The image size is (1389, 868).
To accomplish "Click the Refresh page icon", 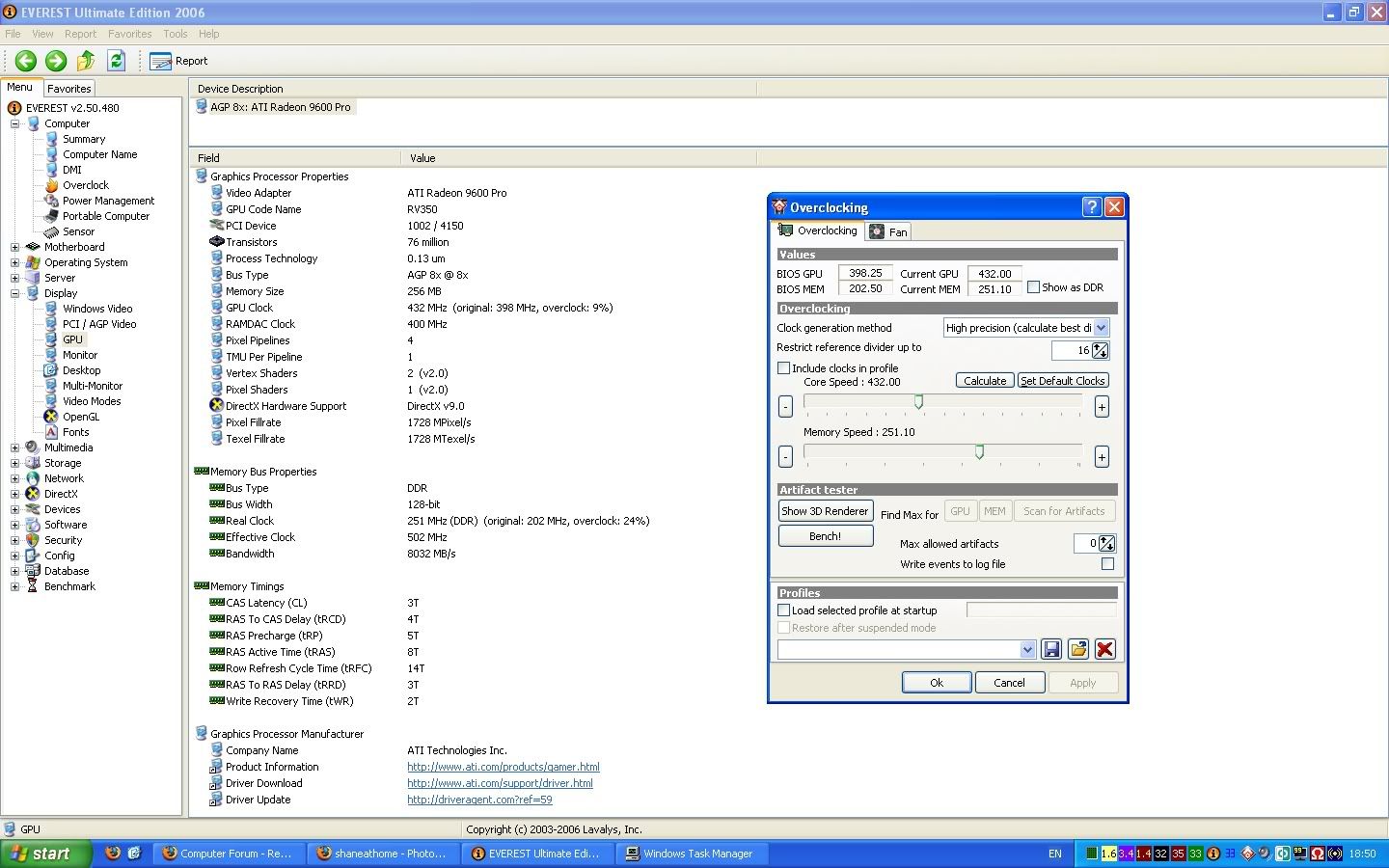I will coord(116,61).
